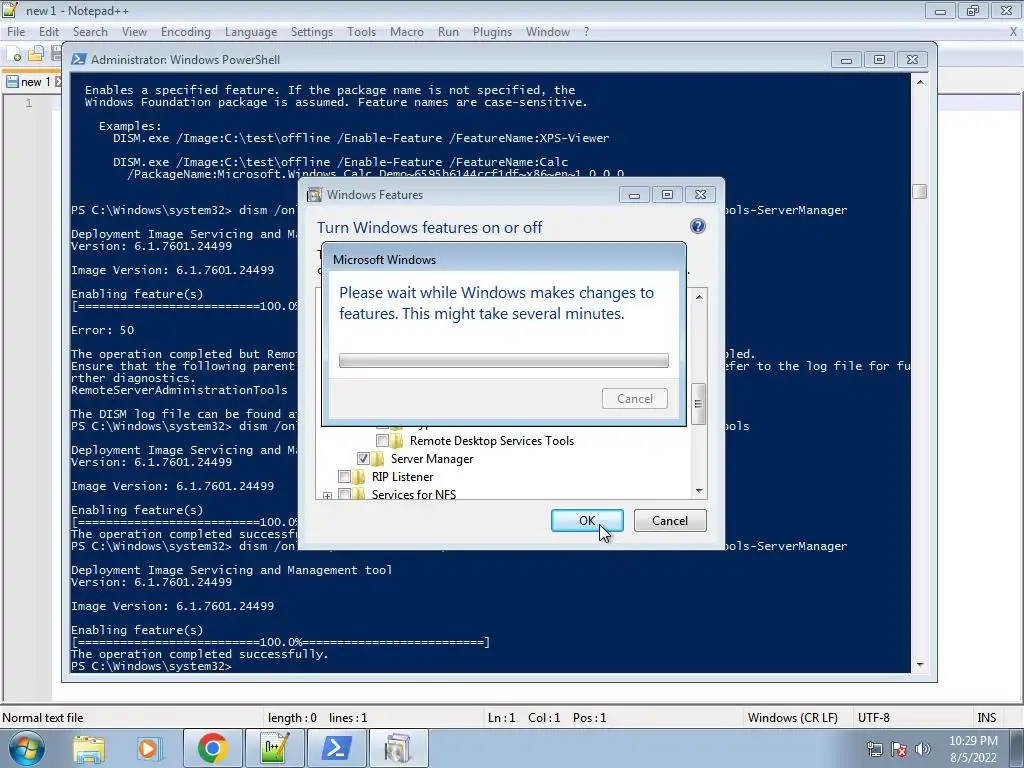
Task: Open the Settings menu in Notepad++
Action: 312,32
